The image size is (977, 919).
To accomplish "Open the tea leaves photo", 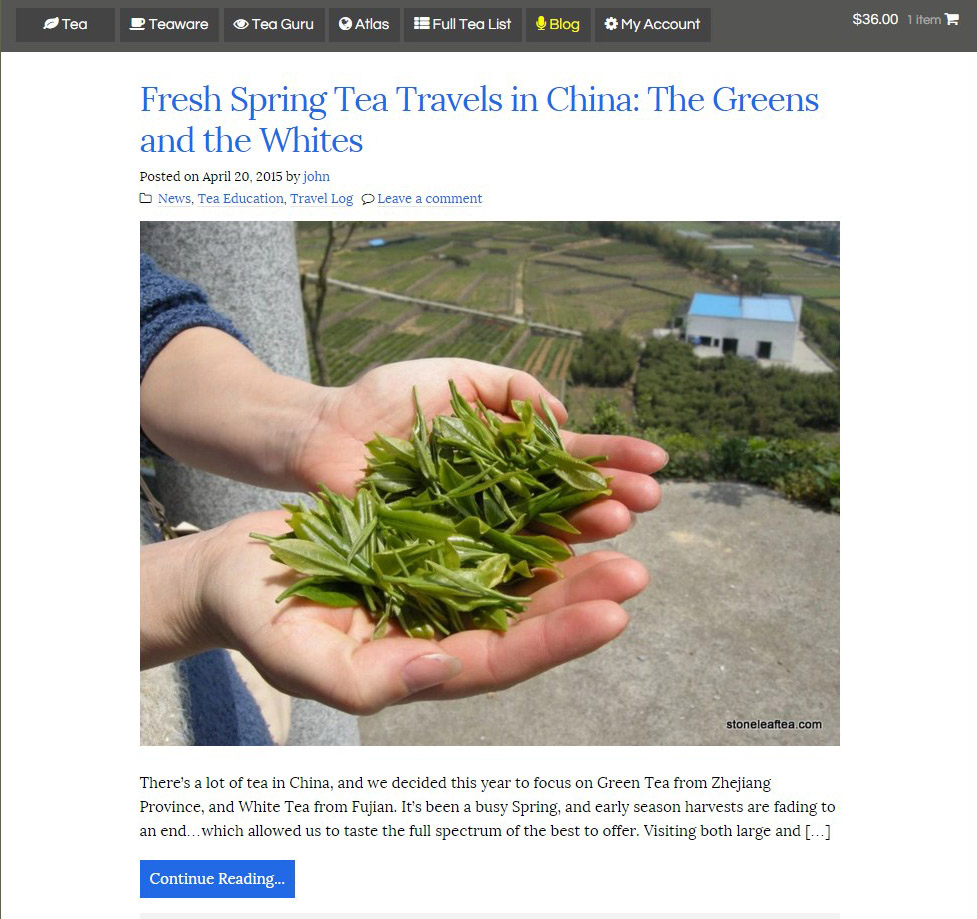I will pyautogui.click(x=490, y=483).
